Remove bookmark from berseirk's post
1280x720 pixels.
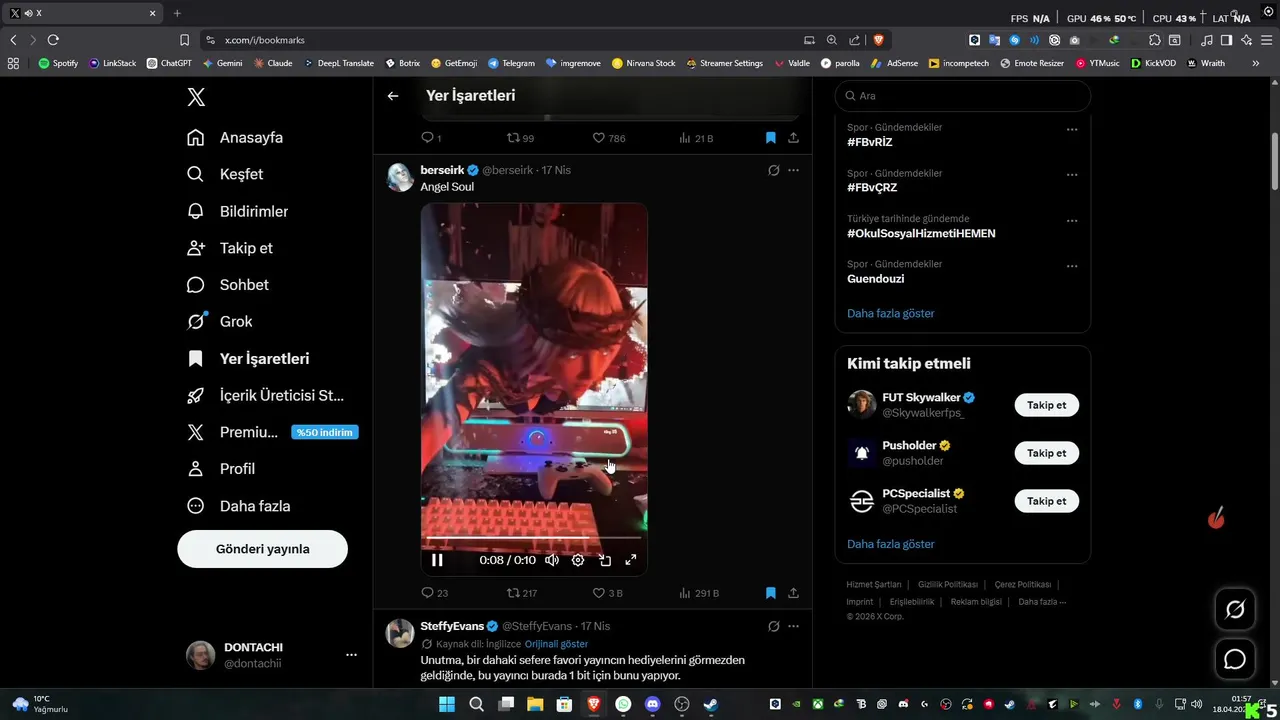point(770,593)
